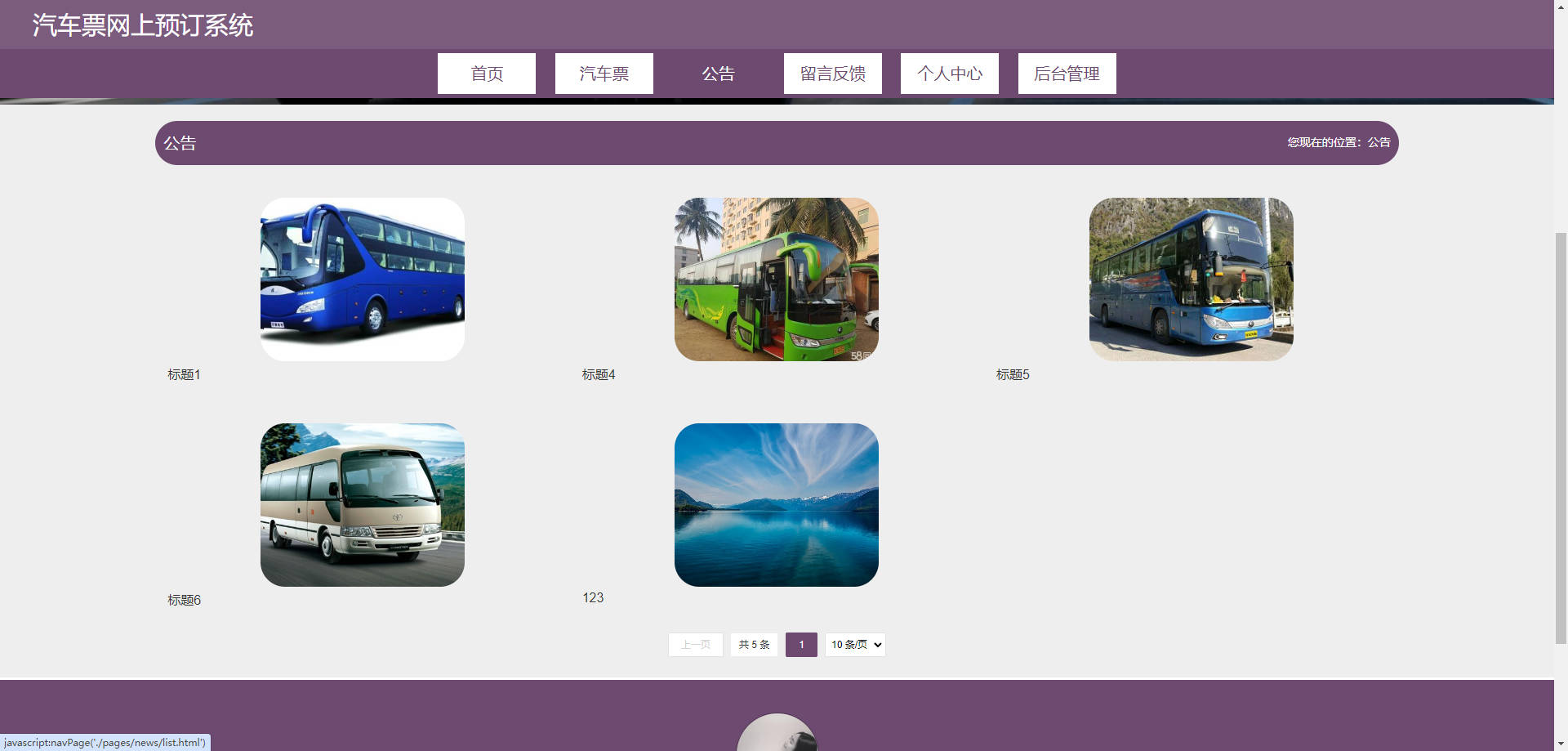
Task: Expand the 10 条/页 page size dropdown
Action: [855, 645]
